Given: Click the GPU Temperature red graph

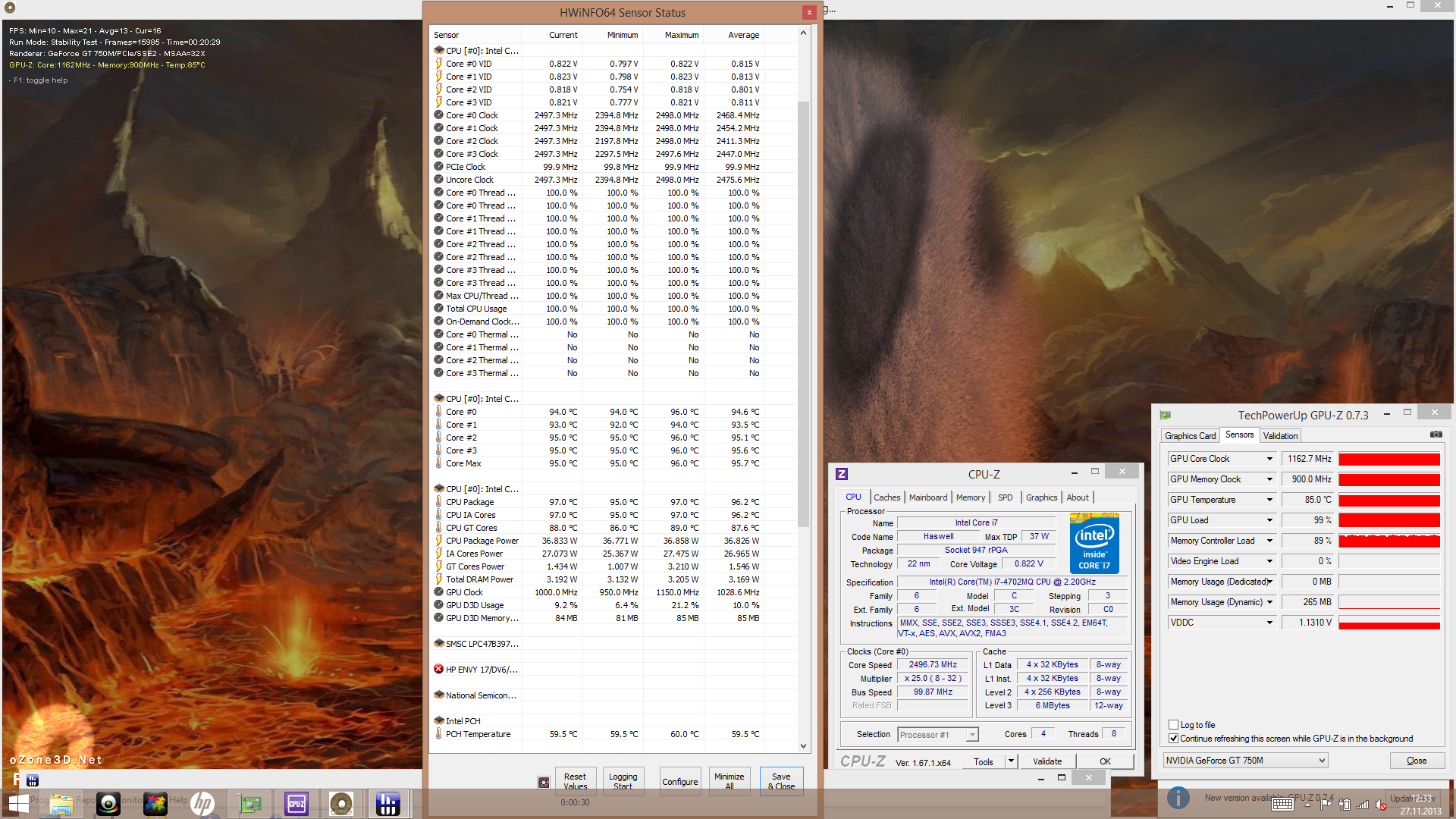Looking at the screenshot, I should tap(1389, 500).
